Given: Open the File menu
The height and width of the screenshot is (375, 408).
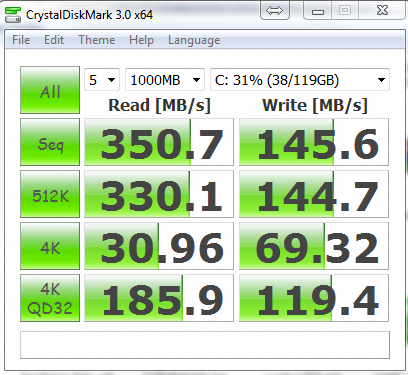Looking at the screenshot, I should [21, 40].
